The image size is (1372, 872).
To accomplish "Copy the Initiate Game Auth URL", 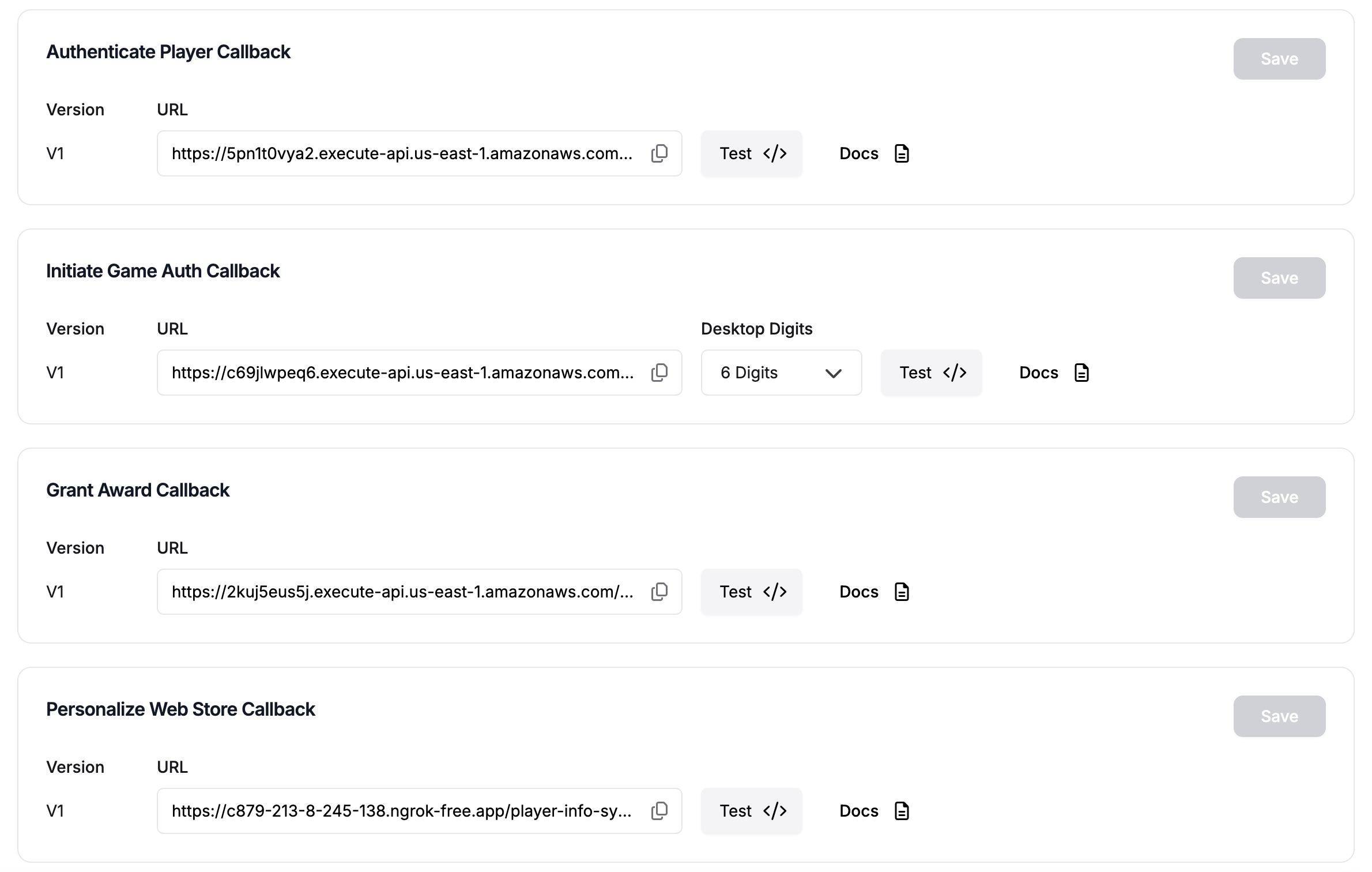I will click(x=659, y=373).
